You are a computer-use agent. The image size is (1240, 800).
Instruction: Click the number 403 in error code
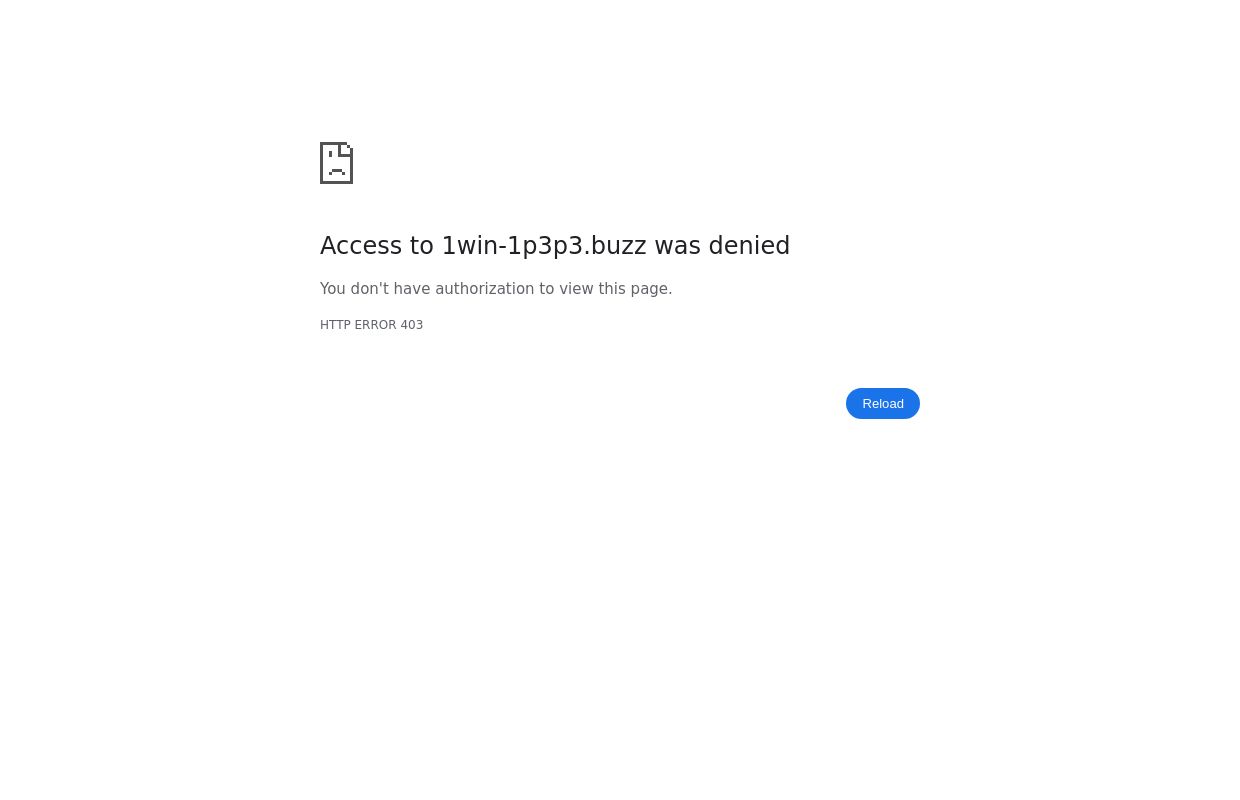[x=412, y=325]
